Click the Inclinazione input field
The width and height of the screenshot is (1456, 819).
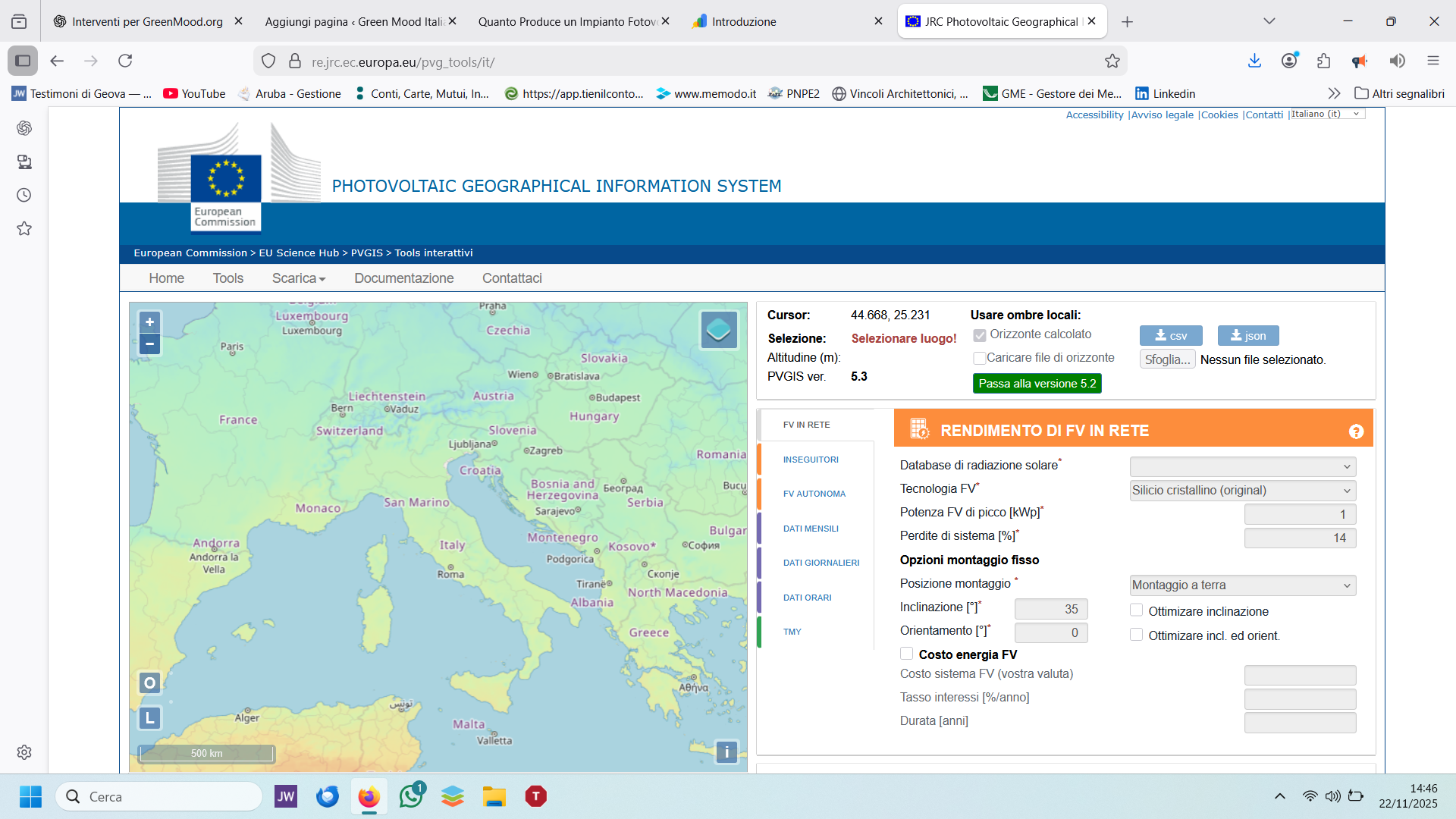(1051, 609)
